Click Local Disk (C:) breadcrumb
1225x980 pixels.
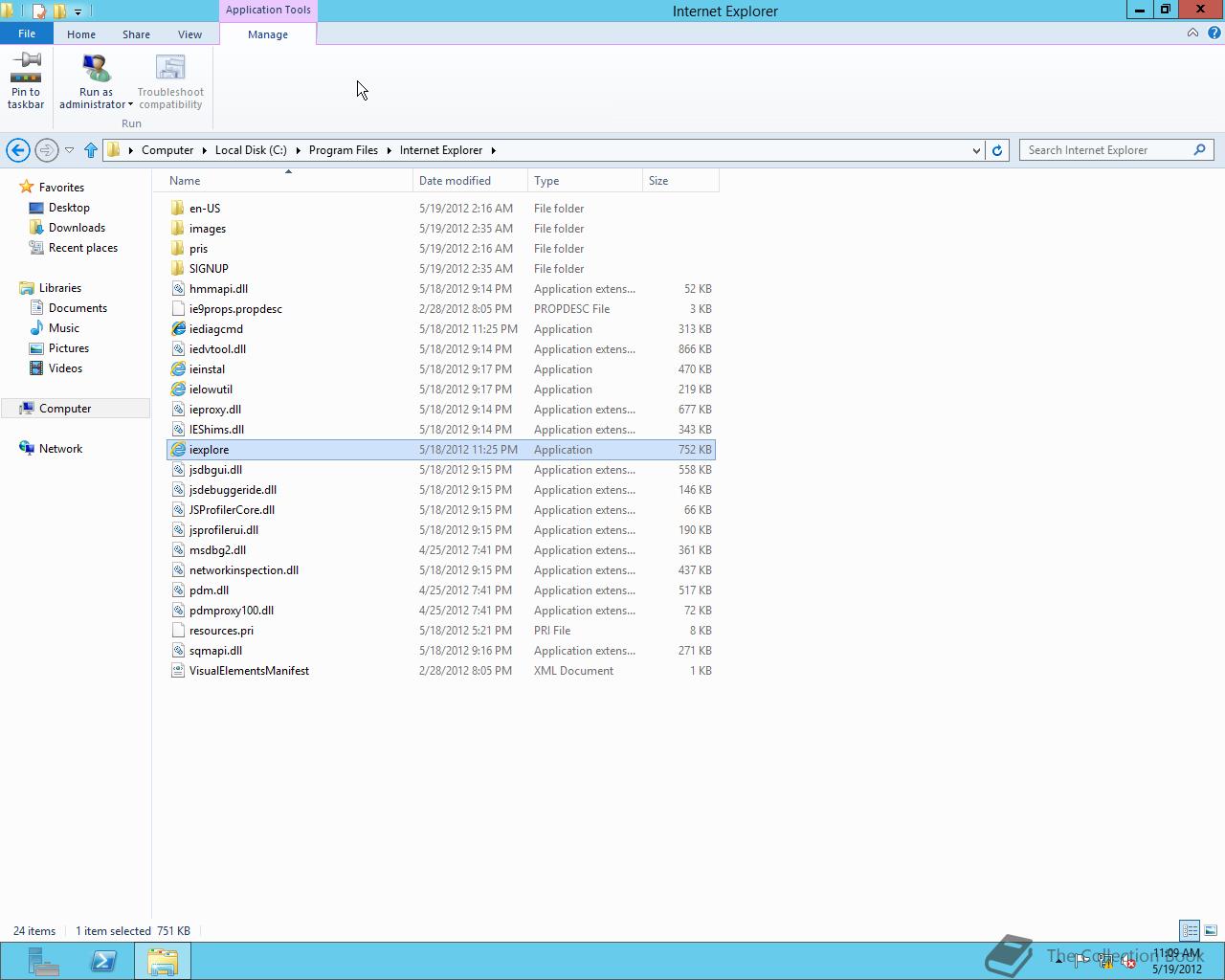click(251, 150)
